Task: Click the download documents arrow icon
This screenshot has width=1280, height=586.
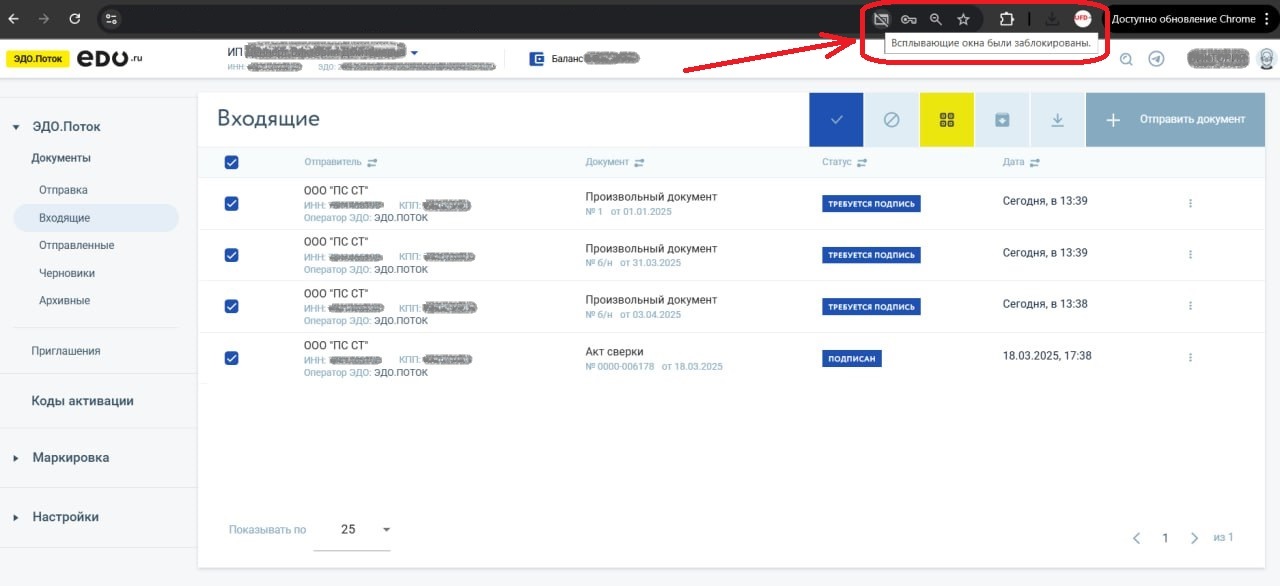Action: pos(1057,120)
